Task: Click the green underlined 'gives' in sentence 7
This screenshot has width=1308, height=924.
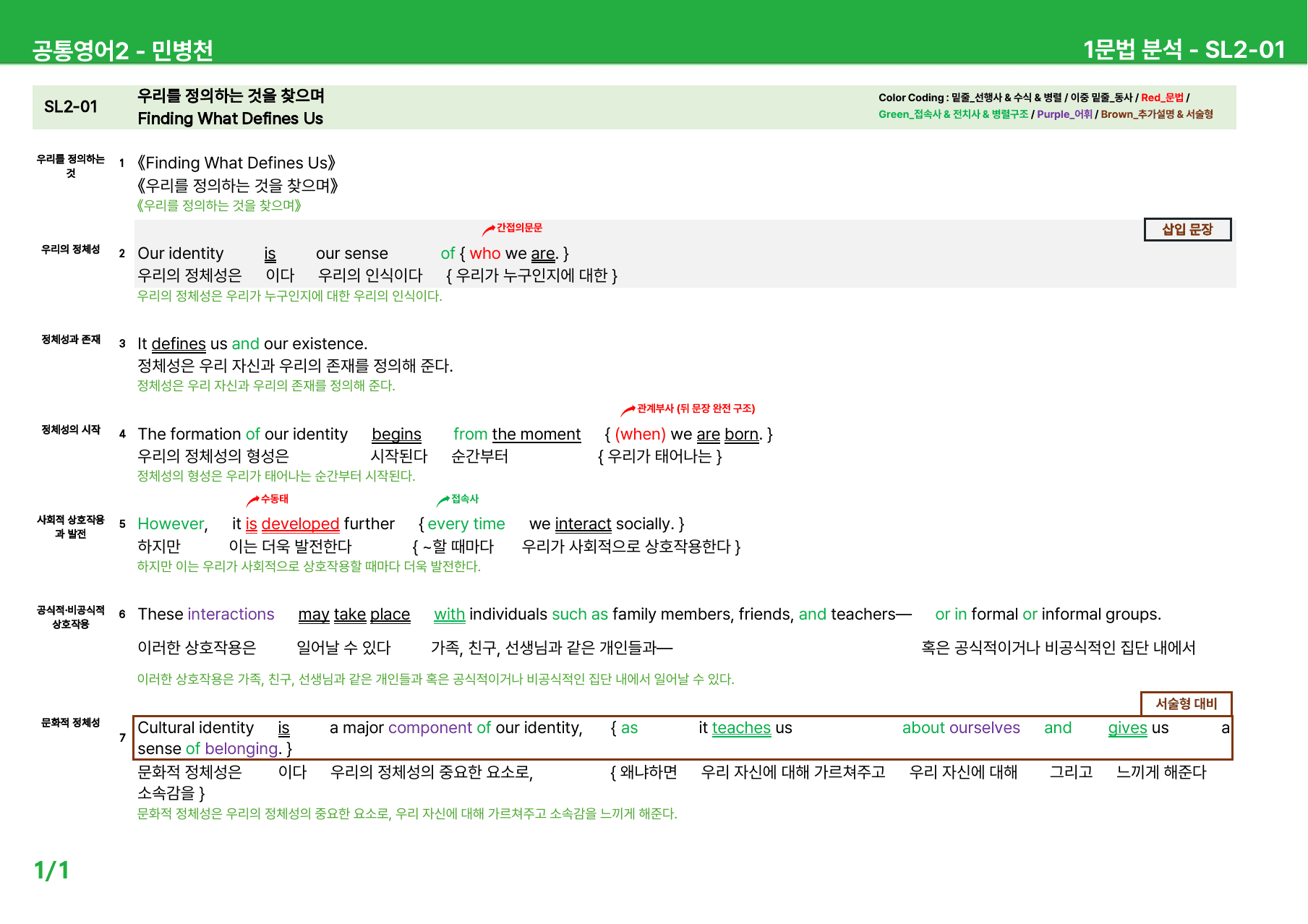Action: coord(1127,728)
